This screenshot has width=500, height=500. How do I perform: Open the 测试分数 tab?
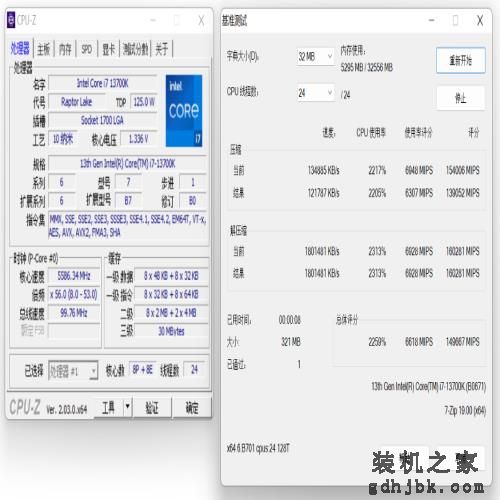135,49
